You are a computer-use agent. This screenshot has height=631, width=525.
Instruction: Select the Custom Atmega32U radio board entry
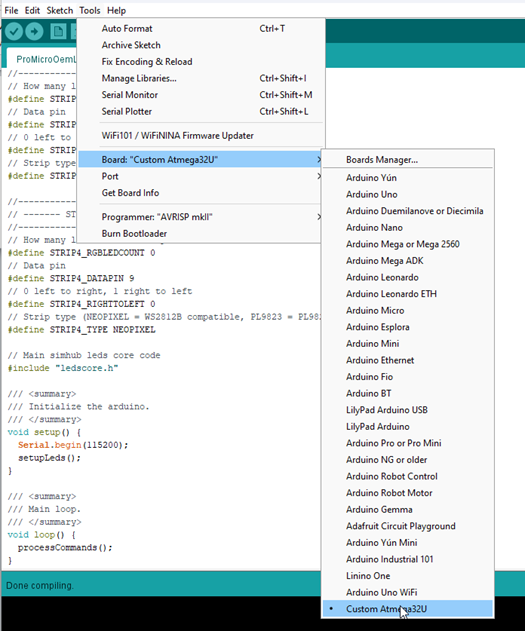[408, 609]
